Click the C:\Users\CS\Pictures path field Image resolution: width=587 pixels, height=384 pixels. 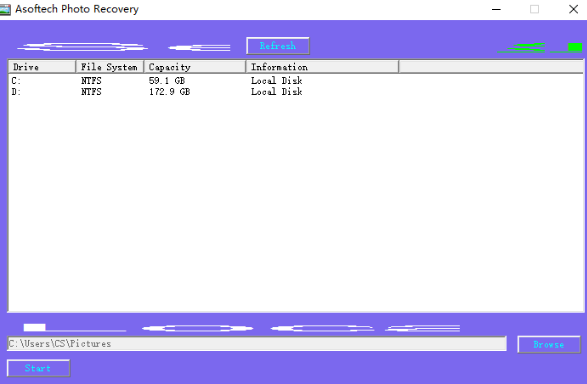click(x=257, y=344)
